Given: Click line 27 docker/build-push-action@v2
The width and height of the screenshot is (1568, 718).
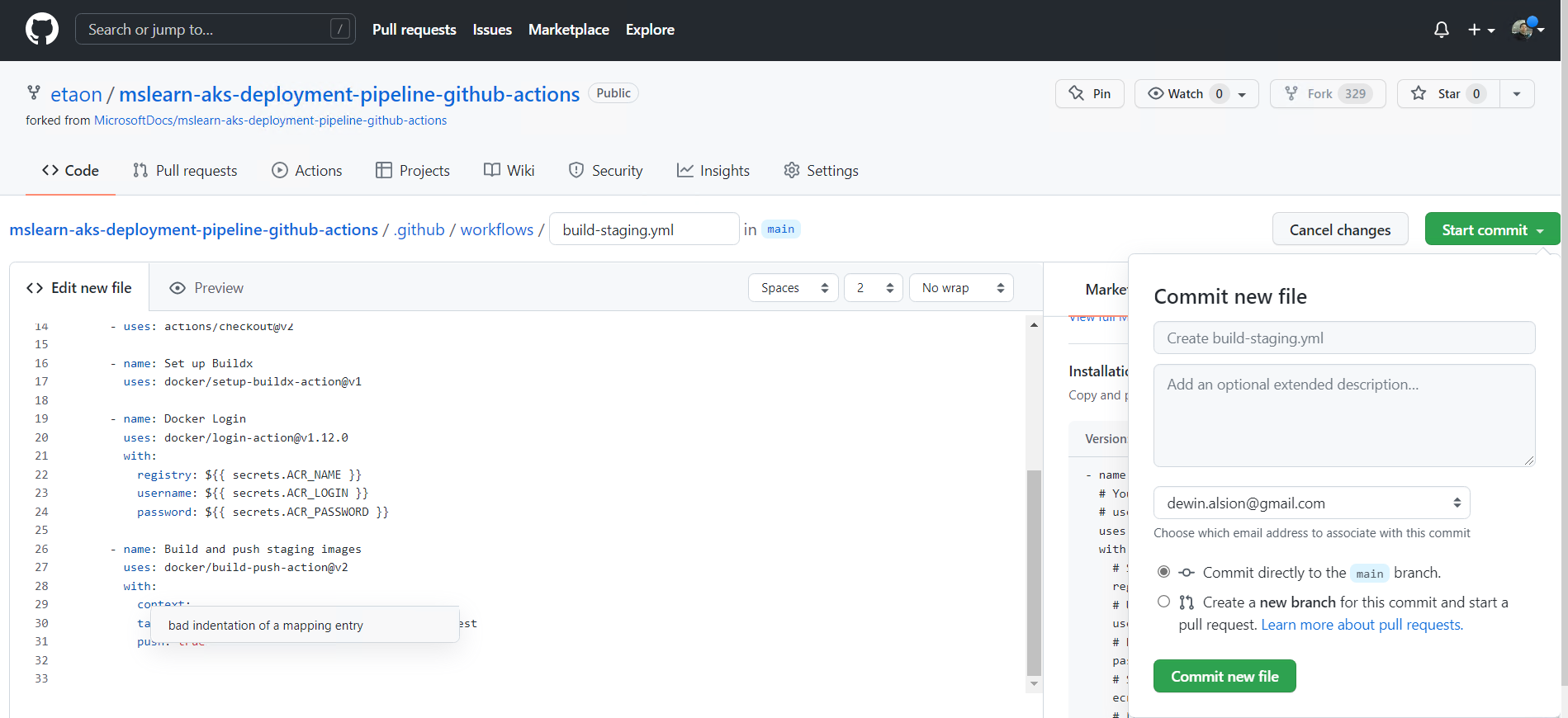Looking at the screenshot, I should tap(236, 567).
